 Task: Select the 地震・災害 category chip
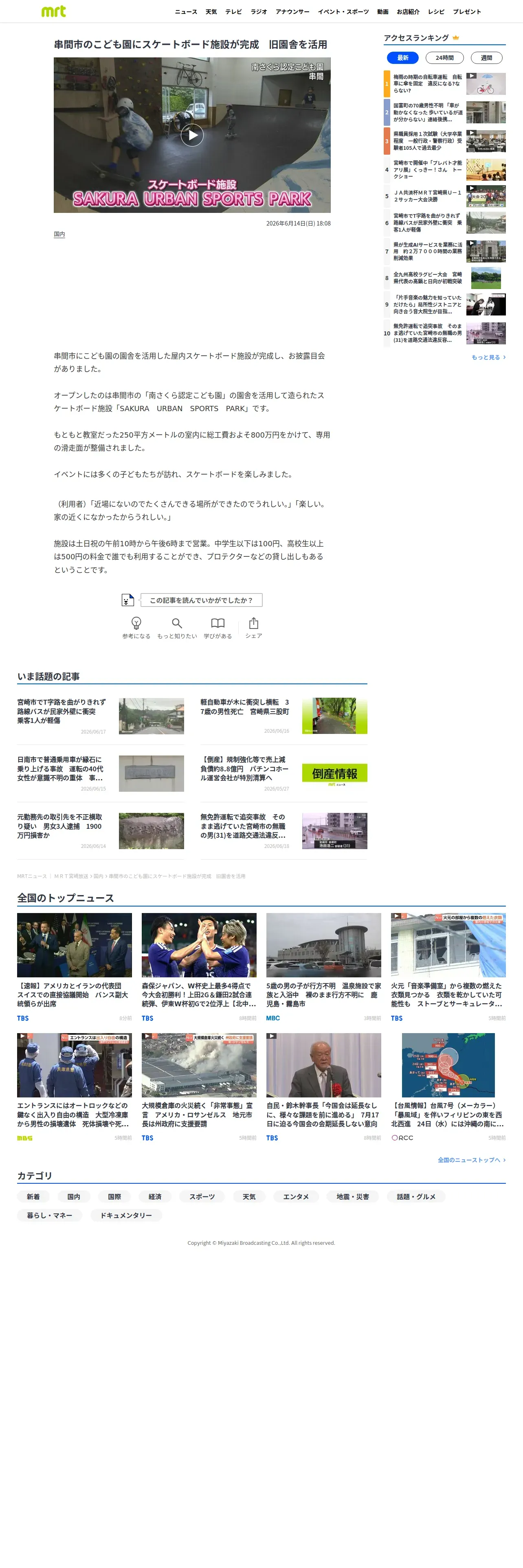pos(353,1197)
